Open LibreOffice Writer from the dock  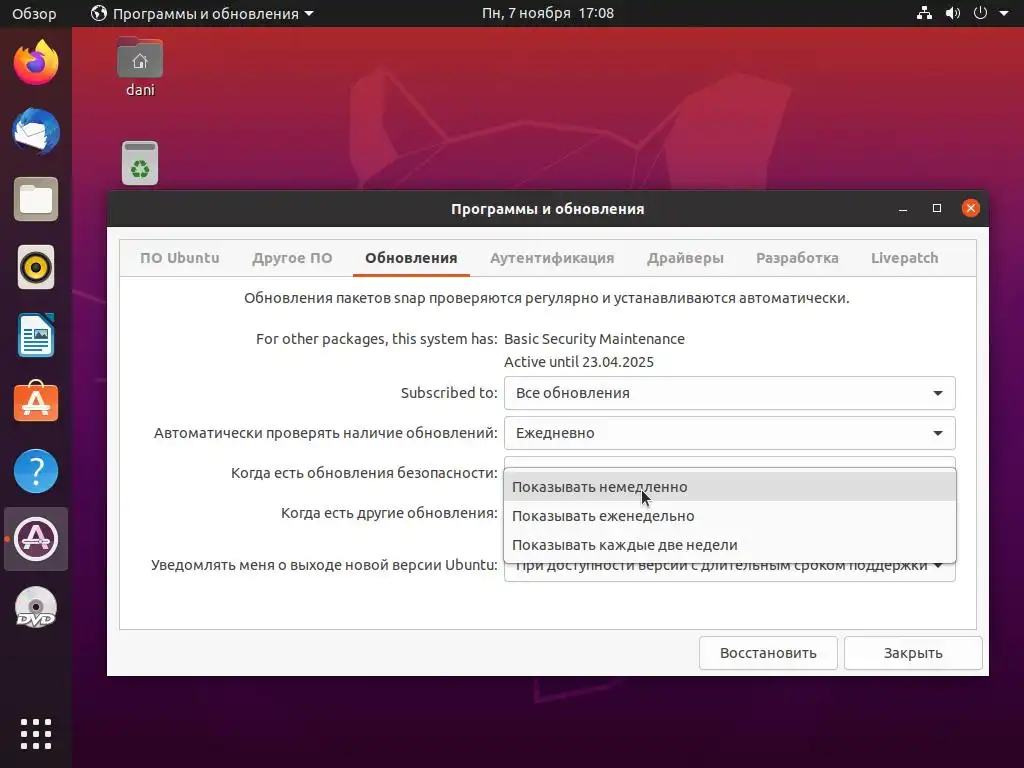tap(36, 335)
